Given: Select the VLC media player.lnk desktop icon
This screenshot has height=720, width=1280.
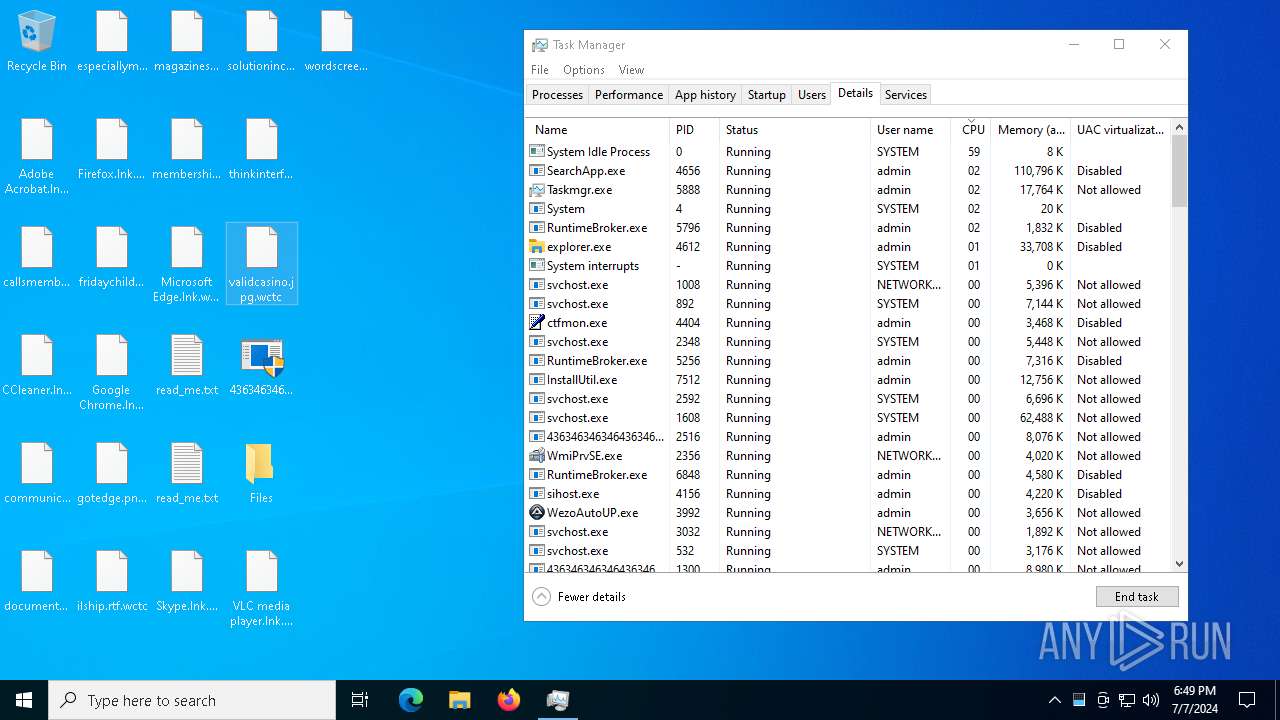Looking at the screenshot, I should click(x=261, y=588).
